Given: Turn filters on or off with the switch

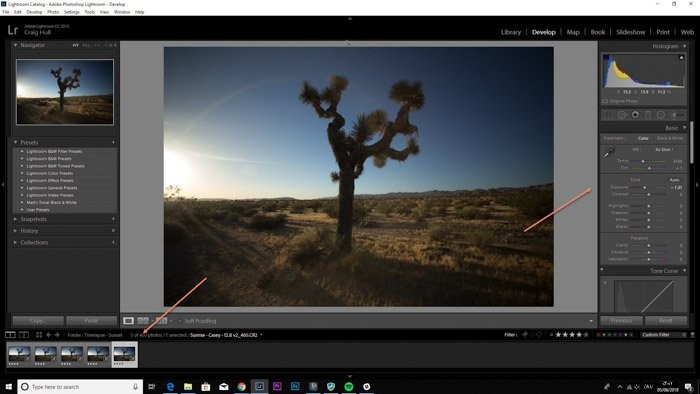Looking at the screenshot, I should pyautogui.click(x=692, y=335).
